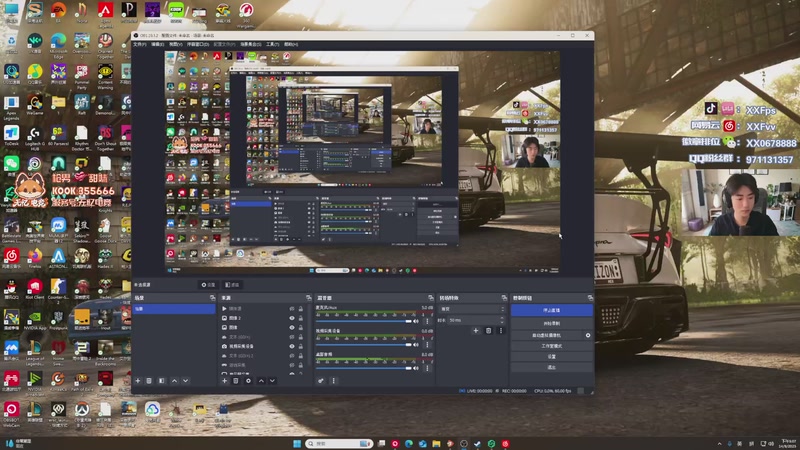Screen dimensions: 800x450
Task: Open 场景集合(S) menu in OBS
Action: pos(251,44)
